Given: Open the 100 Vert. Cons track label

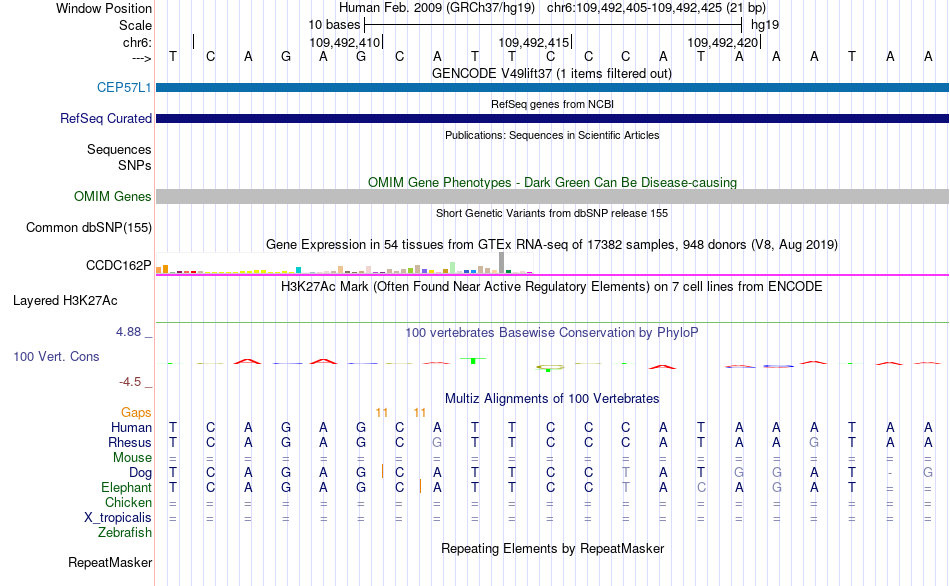Looking at the screenshot, I should tap(56, 356).
